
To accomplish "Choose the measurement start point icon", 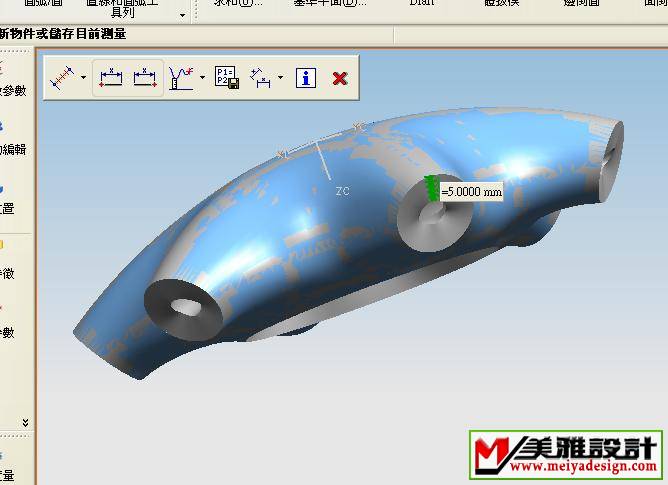I will tap(111, 78).
